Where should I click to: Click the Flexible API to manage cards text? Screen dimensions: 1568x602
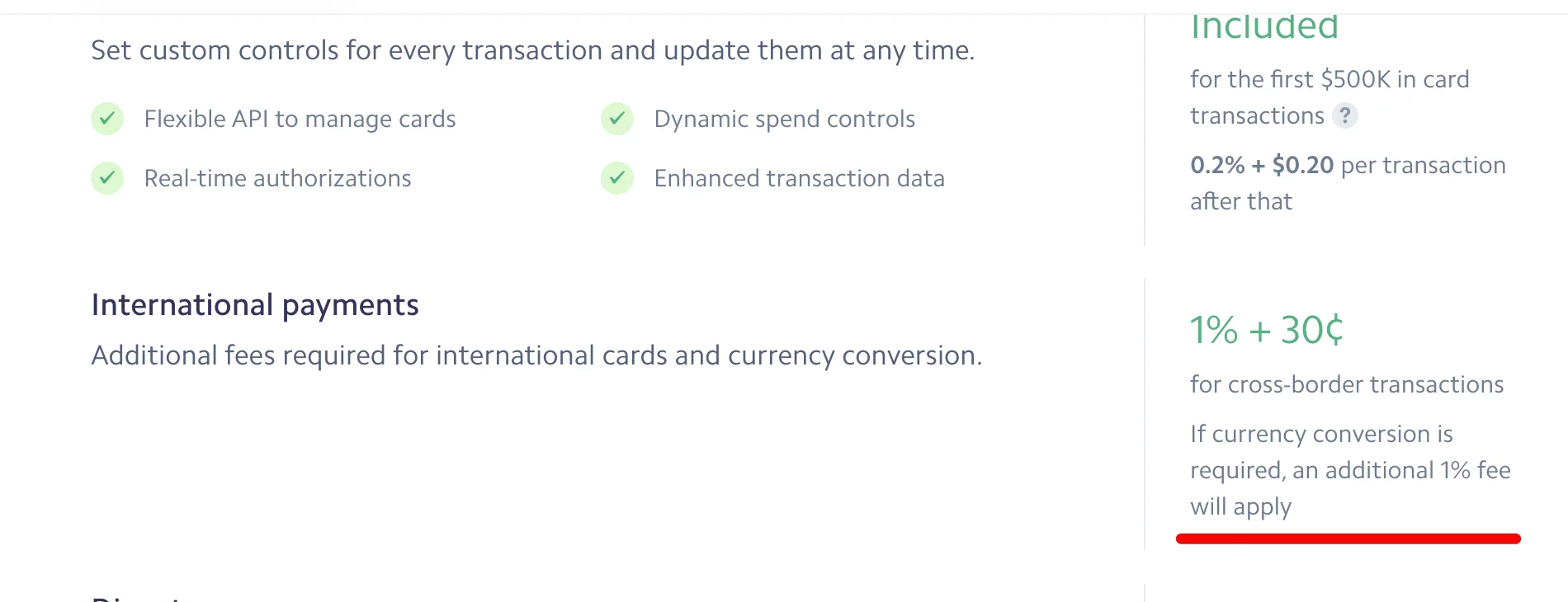pos(300,119)
